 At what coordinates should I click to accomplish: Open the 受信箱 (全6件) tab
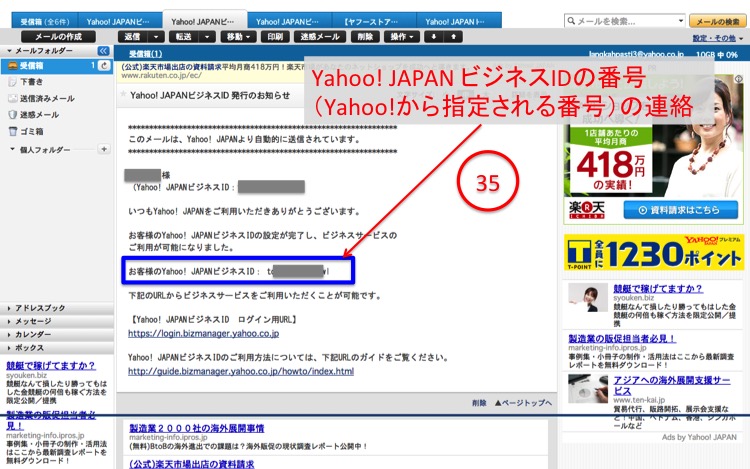click(45, 22)
